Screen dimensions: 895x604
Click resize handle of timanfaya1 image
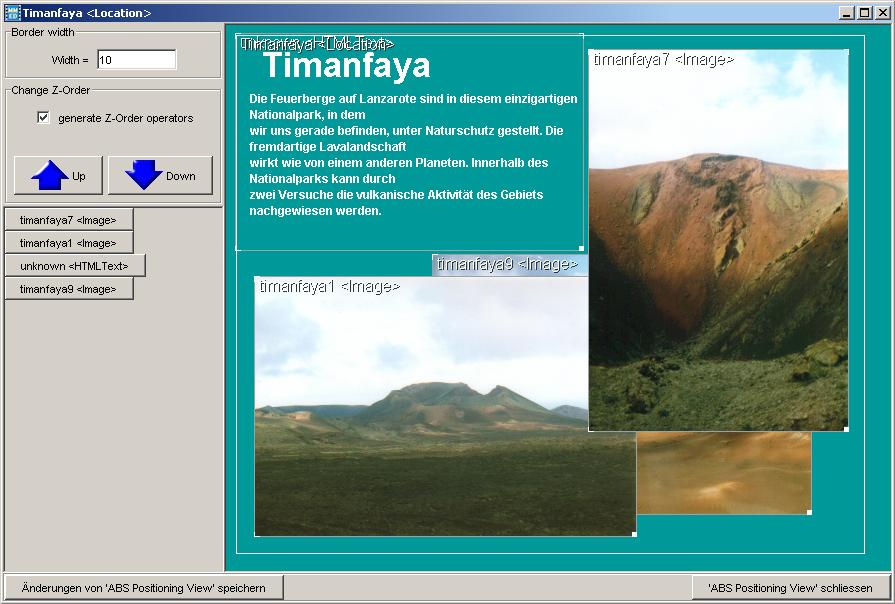coord(634,534)
